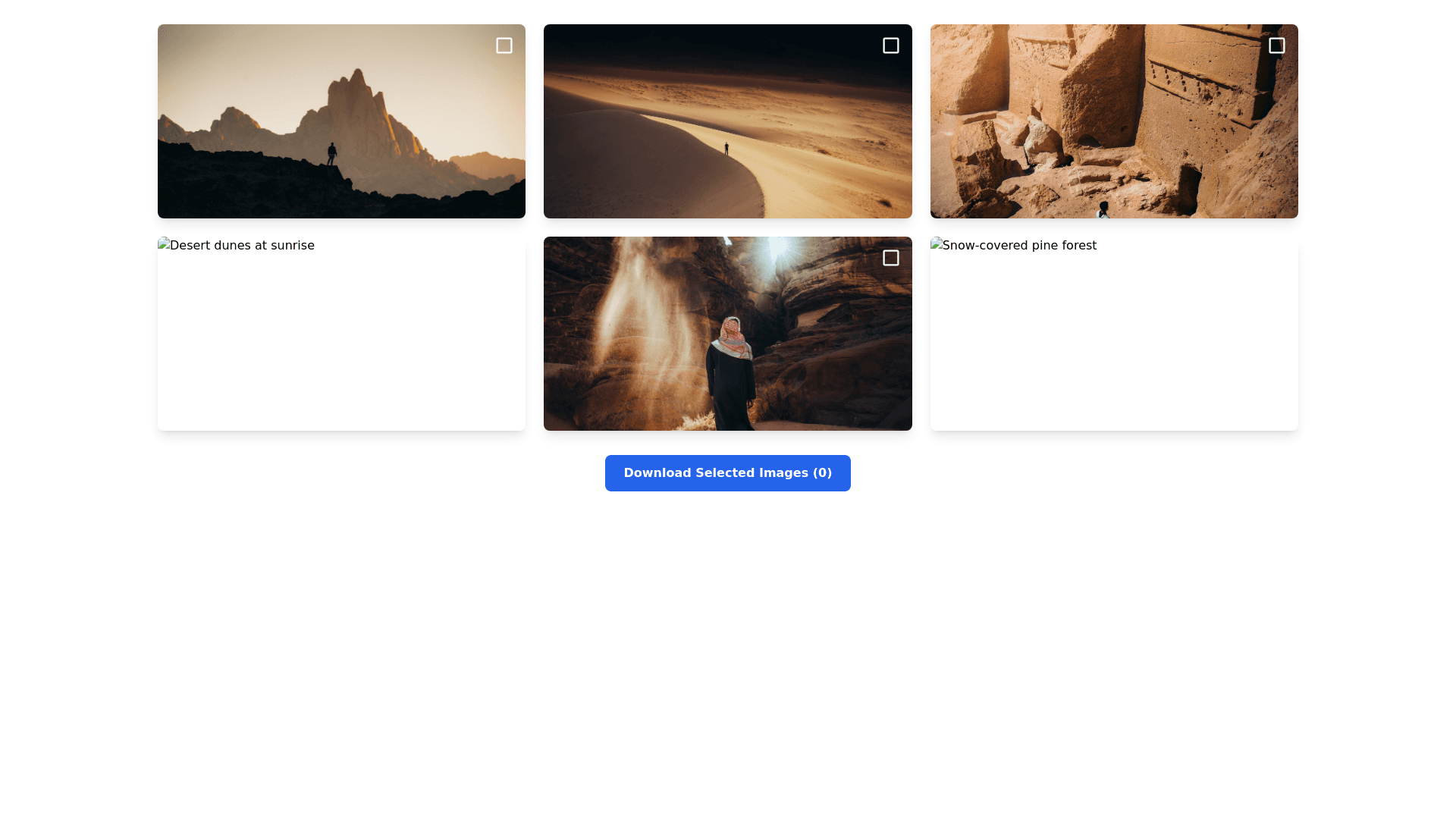Enable checkbox on the canyon man photo
1456x819 pixels.
click(x=890, y=258)
